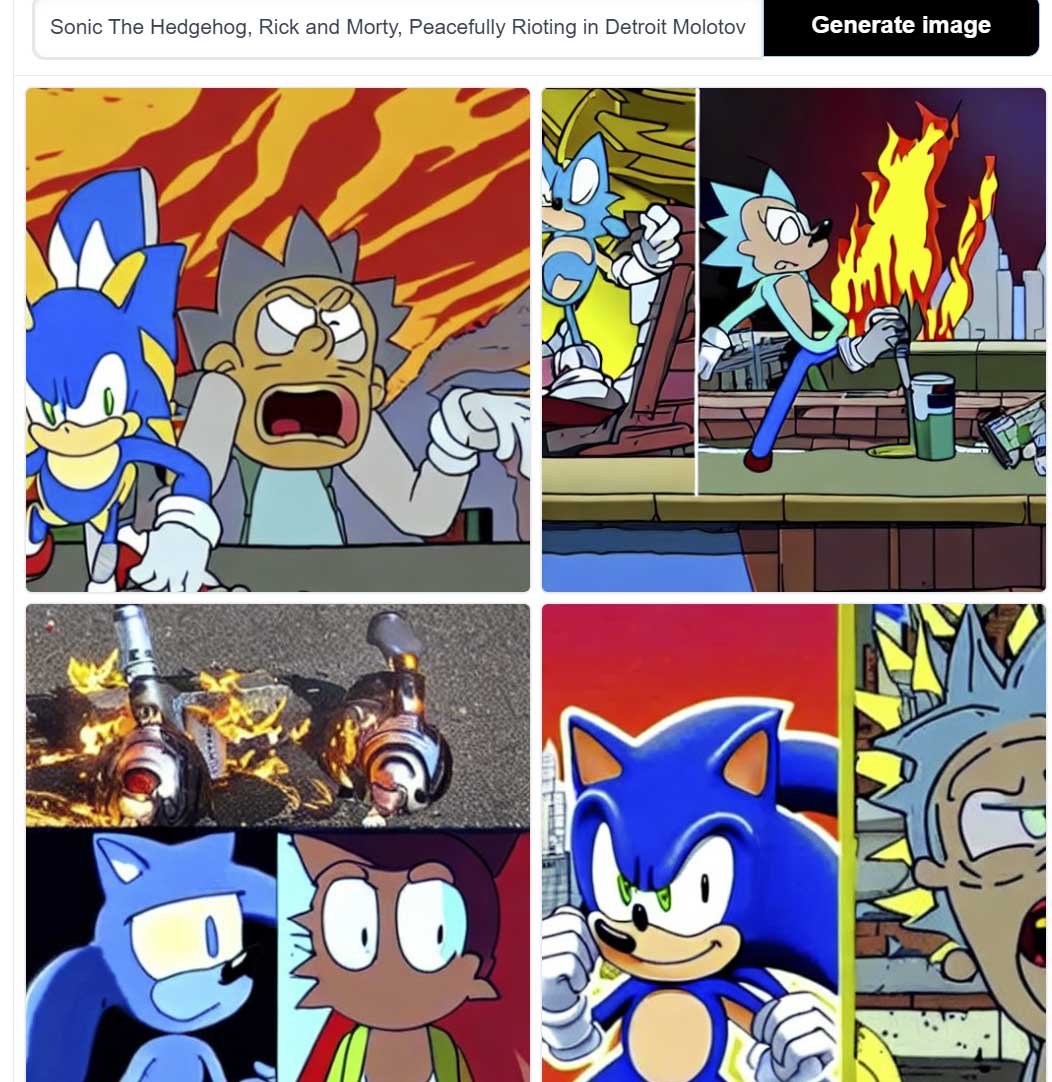Screen dimensions: 1052x1082
Task: Click the brown-faced wide-eyed character panel
Action: [404, 956]
